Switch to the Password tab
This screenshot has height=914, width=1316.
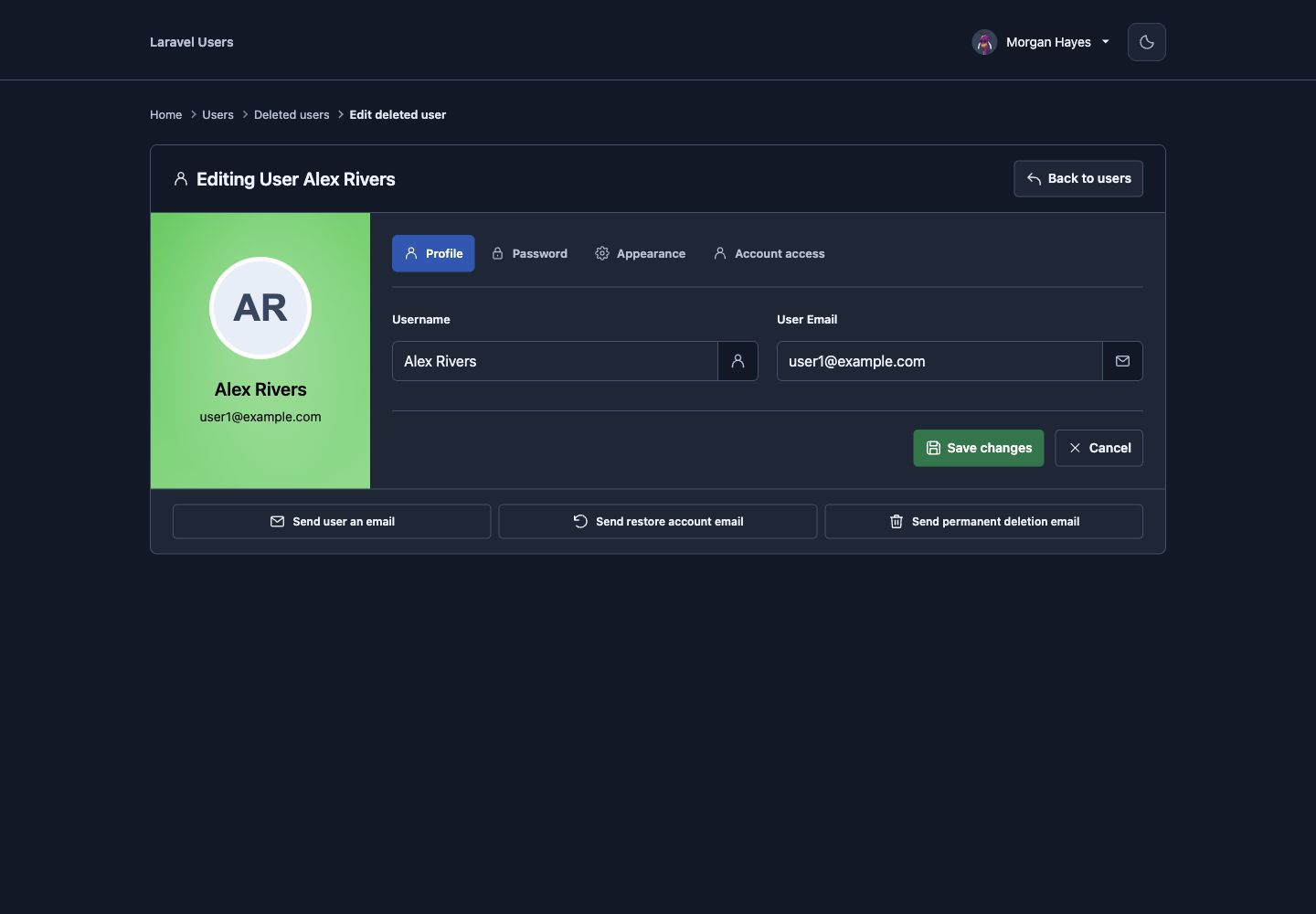[530, 253]
